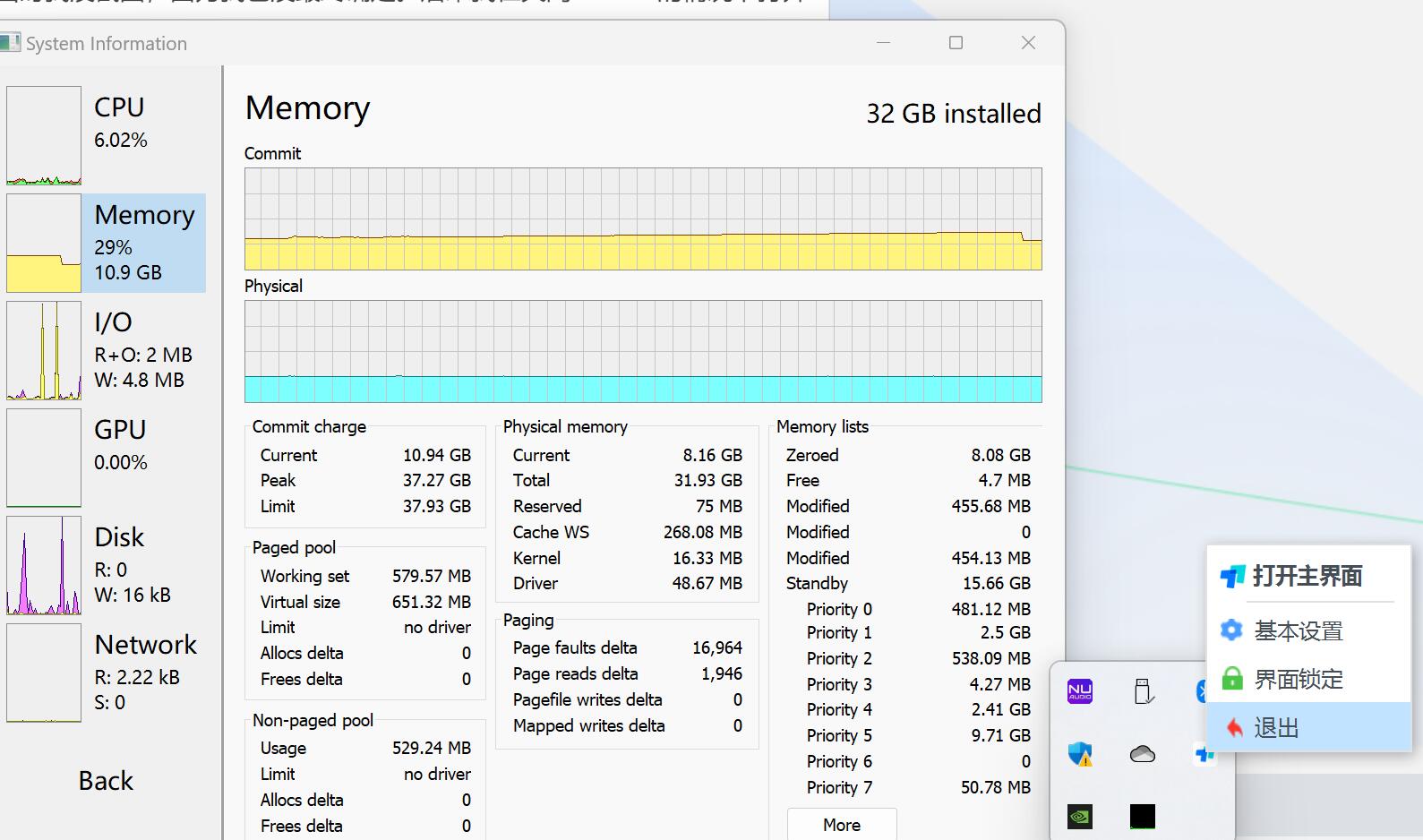This screenshot has height=840, width=1423.
Task: Click Non-paged pool Usage 529.24 MB
Action: coord(431,748)
